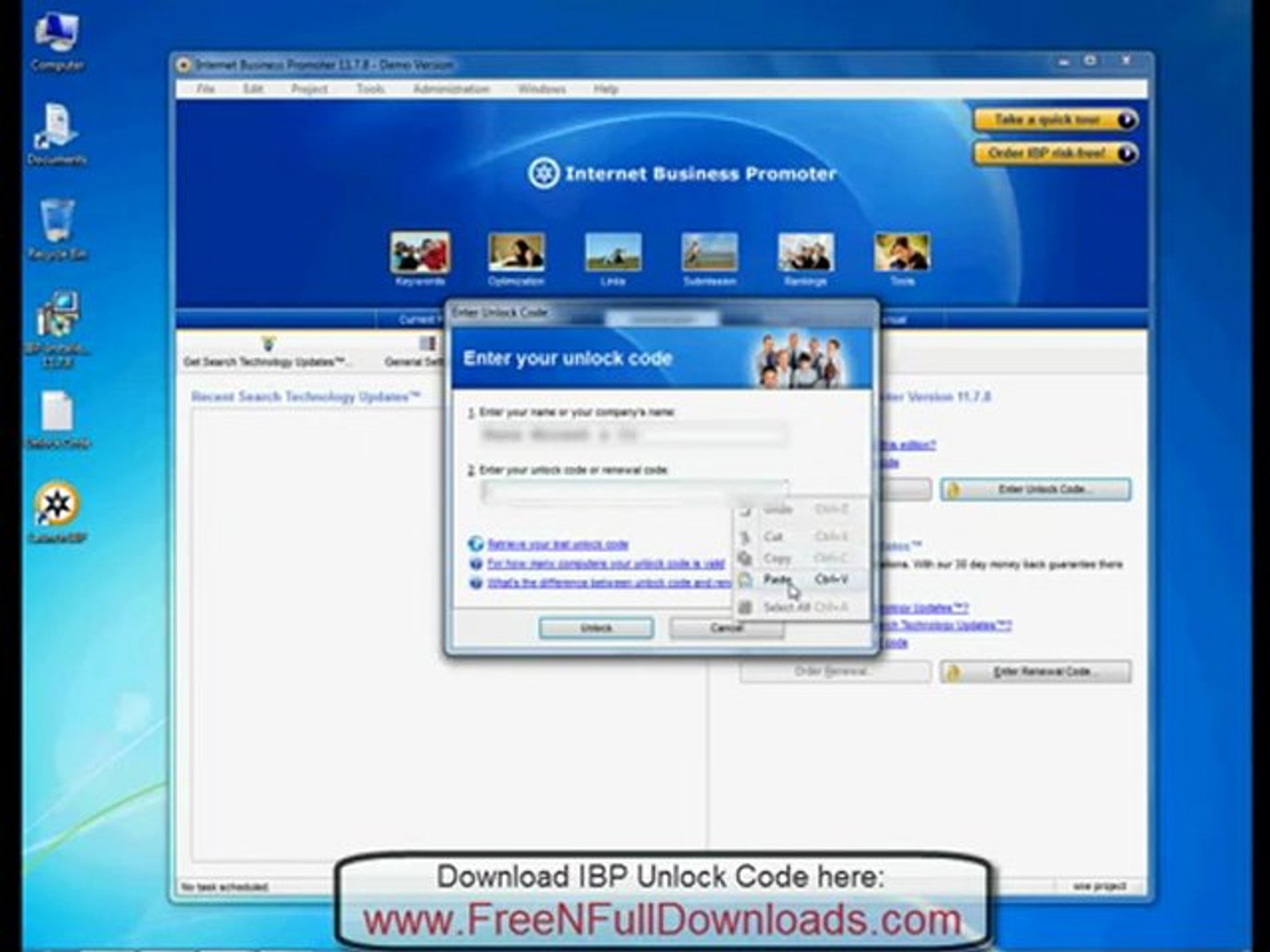Image resolution: width=1270 pixels, height=952 pixels.
Task: Choose Copy from context menu
Action: [x=801, y=558]
